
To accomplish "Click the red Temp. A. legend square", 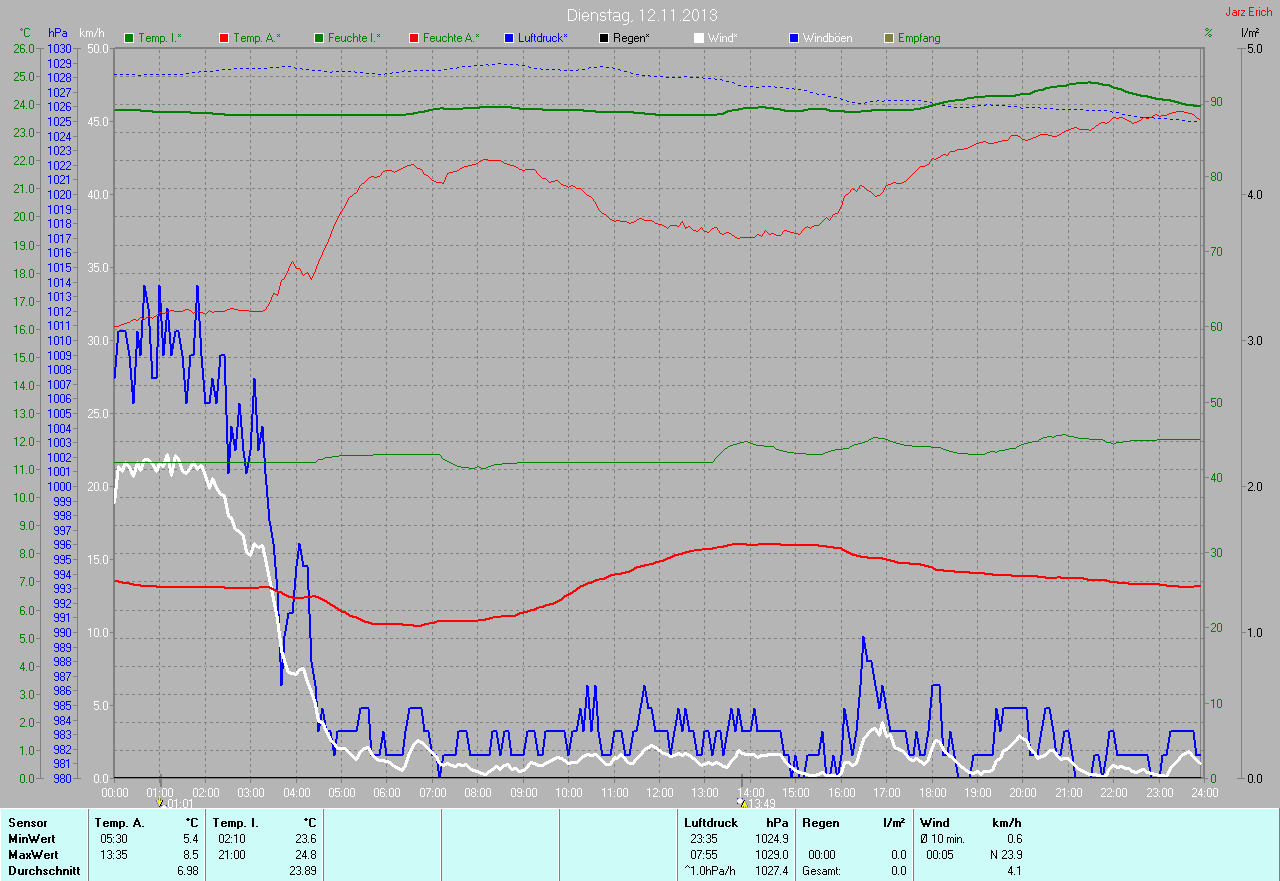I will (223, 38).
